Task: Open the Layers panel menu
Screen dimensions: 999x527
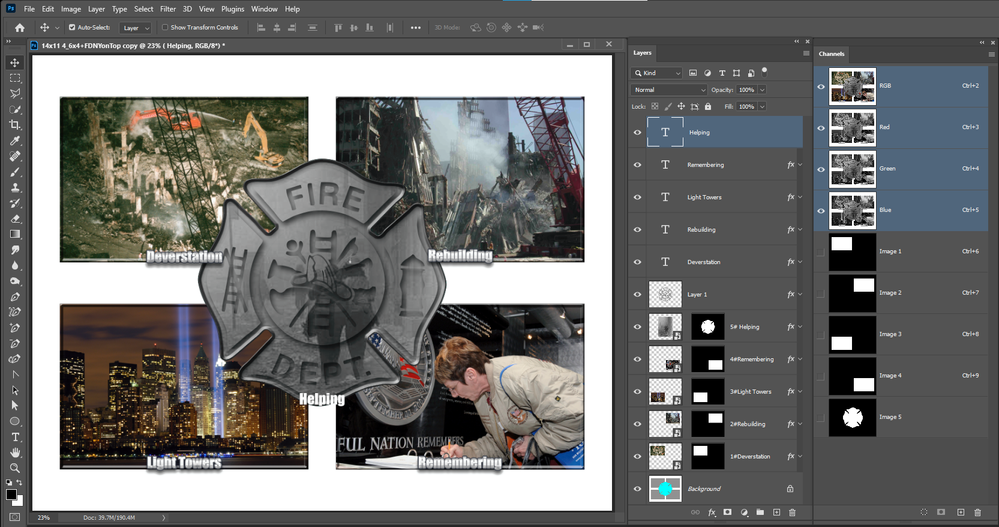Action: click(x=806, y=54)
